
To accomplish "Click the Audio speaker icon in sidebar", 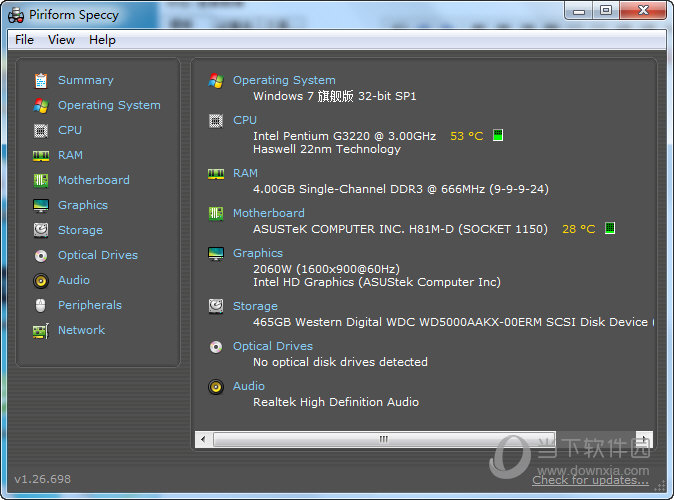I will tap(41, 281).
